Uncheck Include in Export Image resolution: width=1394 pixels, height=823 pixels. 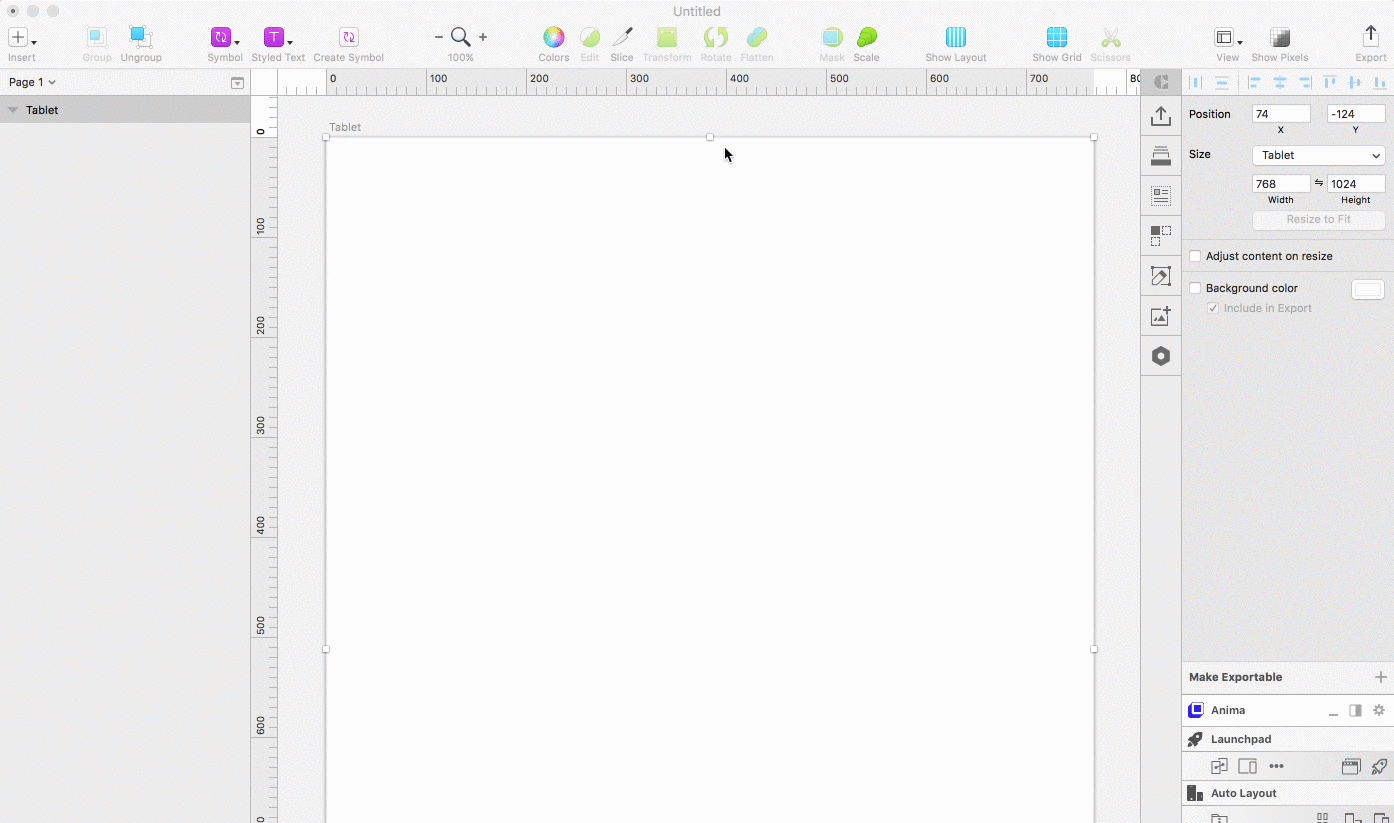pos(1213,308)
